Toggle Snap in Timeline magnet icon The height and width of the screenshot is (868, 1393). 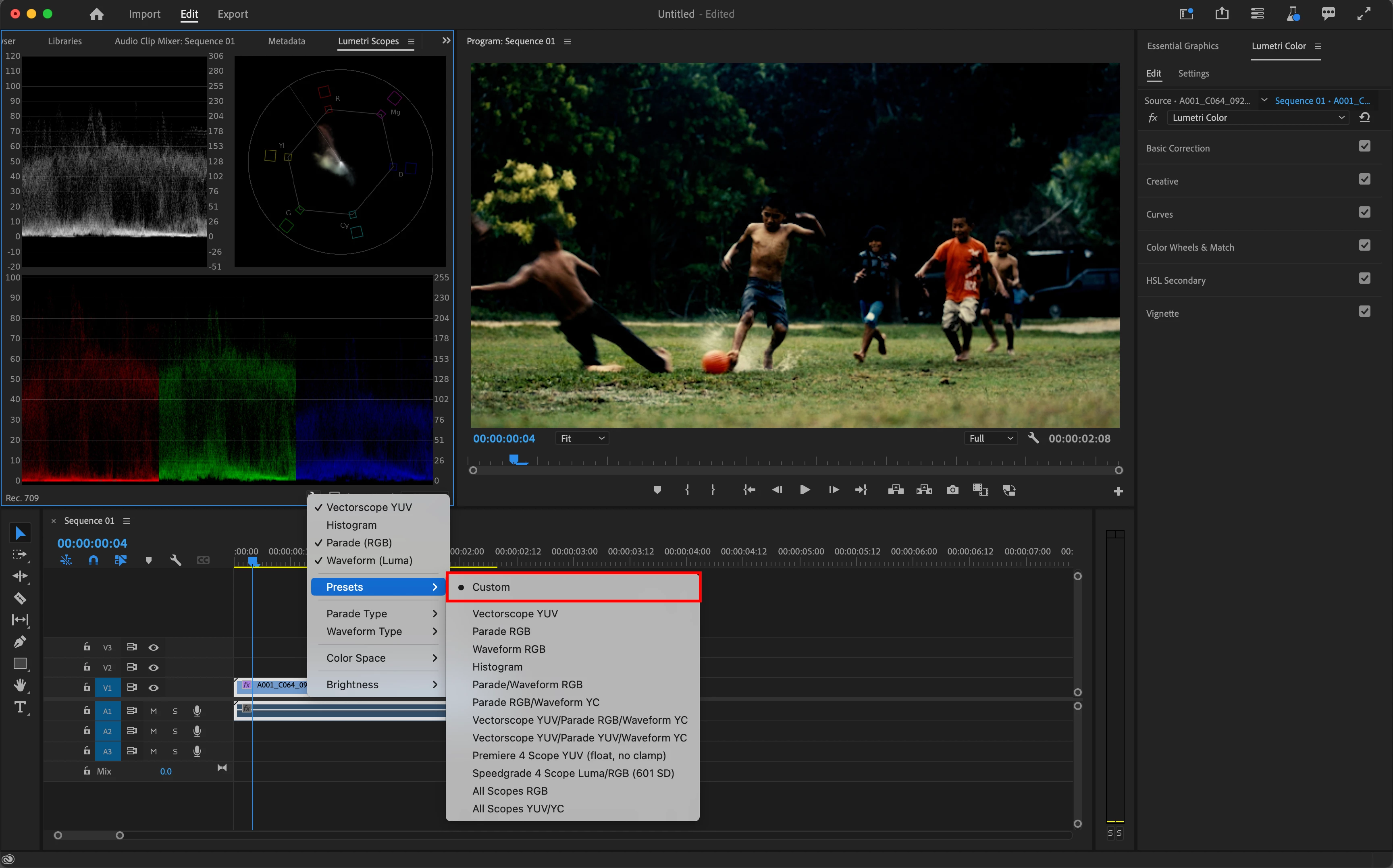(93, 560)
